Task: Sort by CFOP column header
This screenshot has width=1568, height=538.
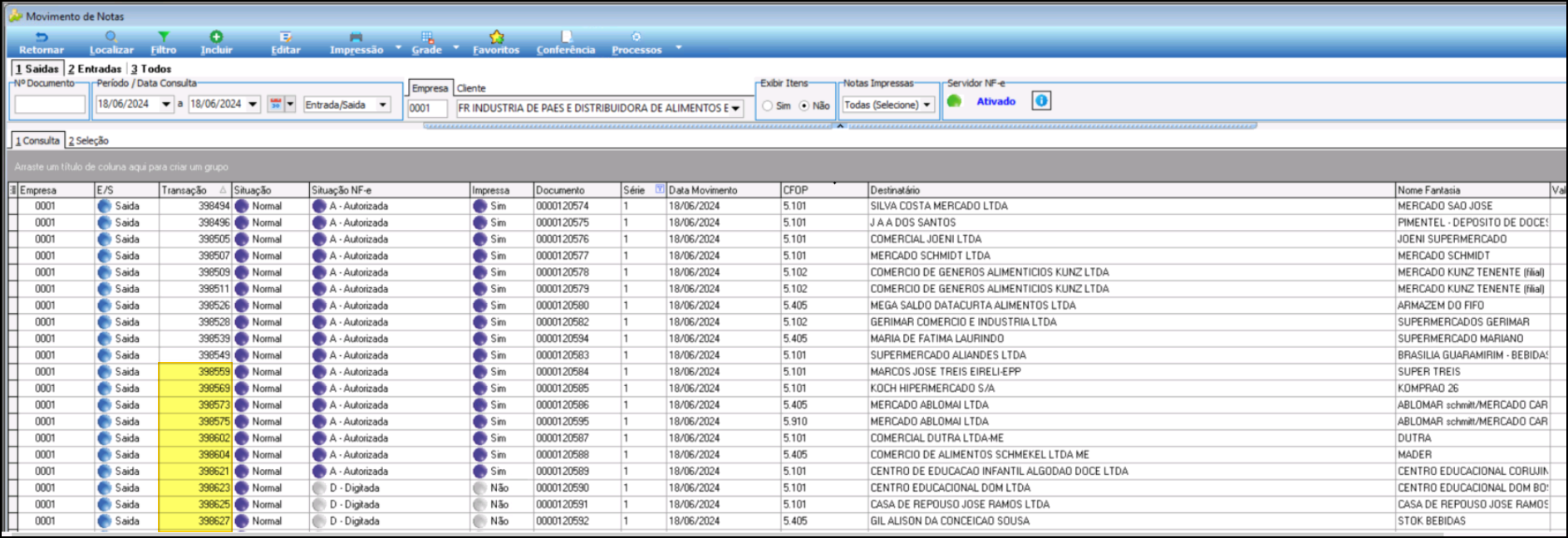Action: tap(824, 190)
